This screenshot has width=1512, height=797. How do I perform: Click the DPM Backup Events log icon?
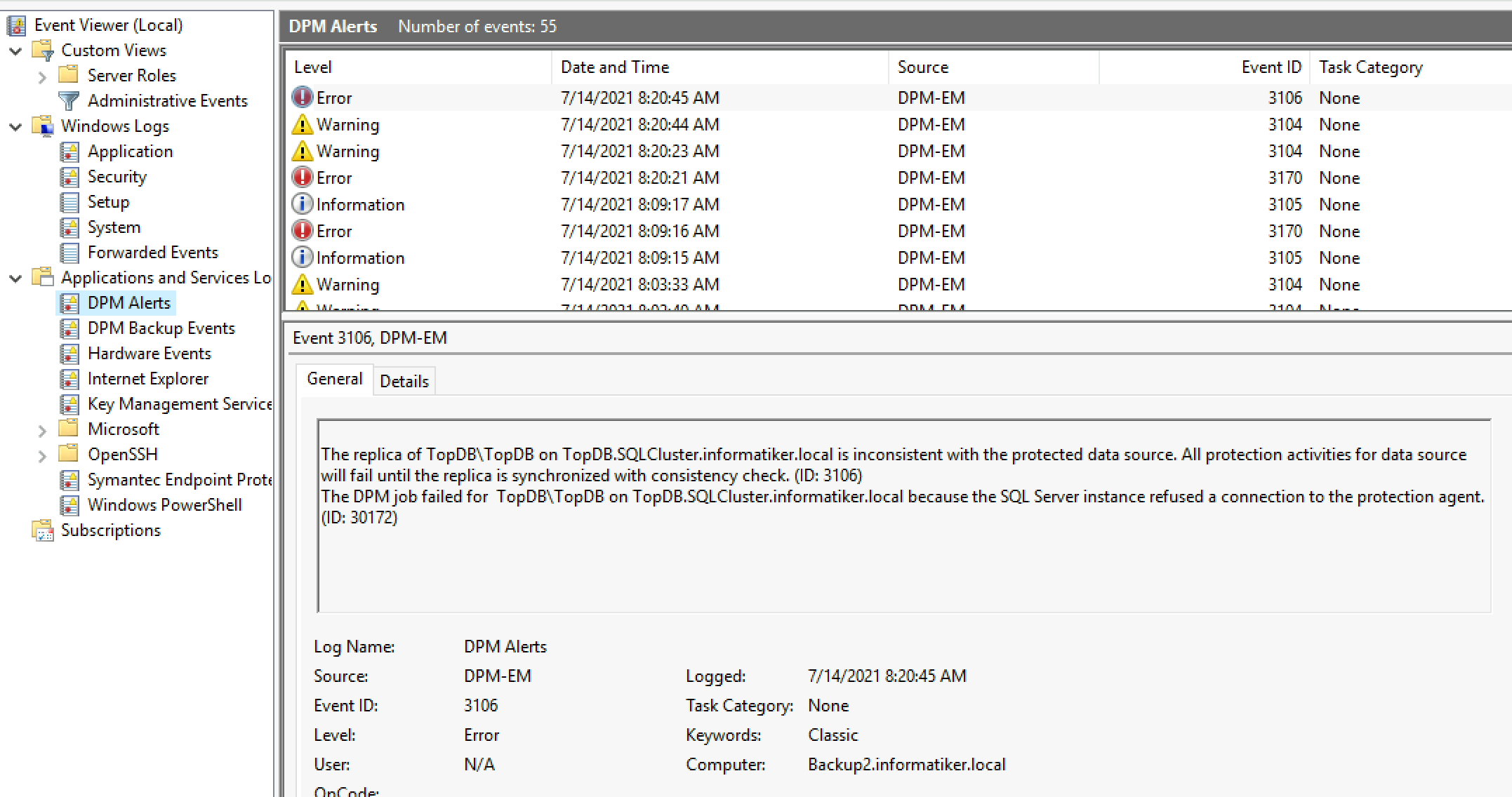pyautogui.click(x=69, y=328)
